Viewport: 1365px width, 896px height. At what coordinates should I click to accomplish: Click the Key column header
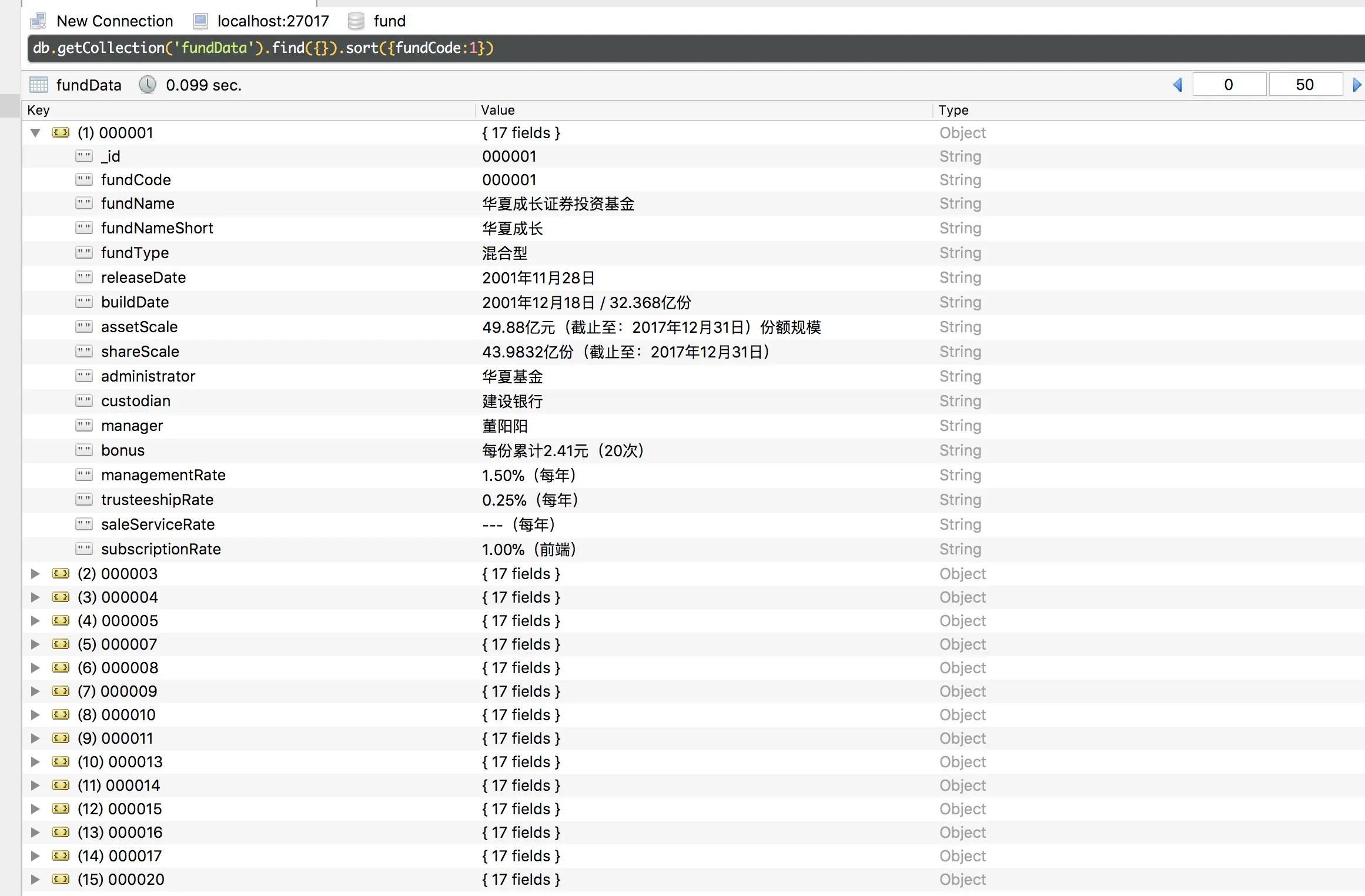pyautogui.click(x=249, y=110)
